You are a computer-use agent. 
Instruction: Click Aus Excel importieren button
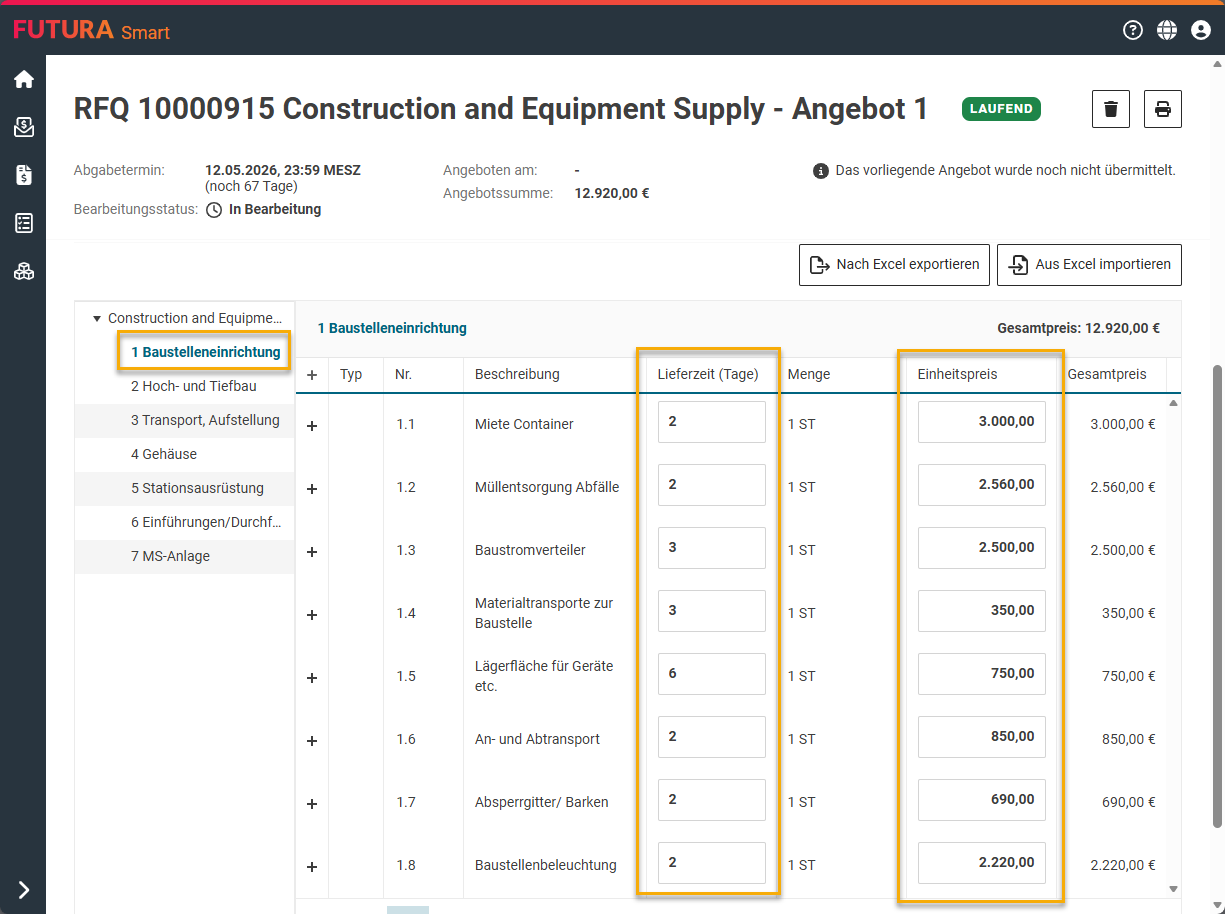tap(1089, 265)
